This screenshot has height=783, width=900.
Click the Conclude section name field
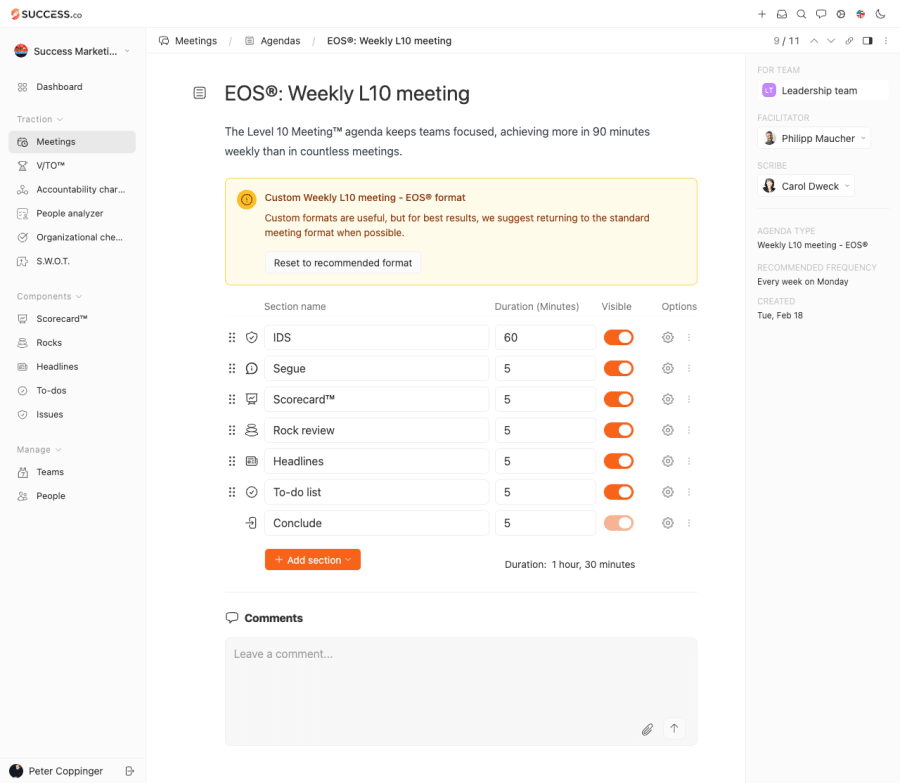coord(377,523)
